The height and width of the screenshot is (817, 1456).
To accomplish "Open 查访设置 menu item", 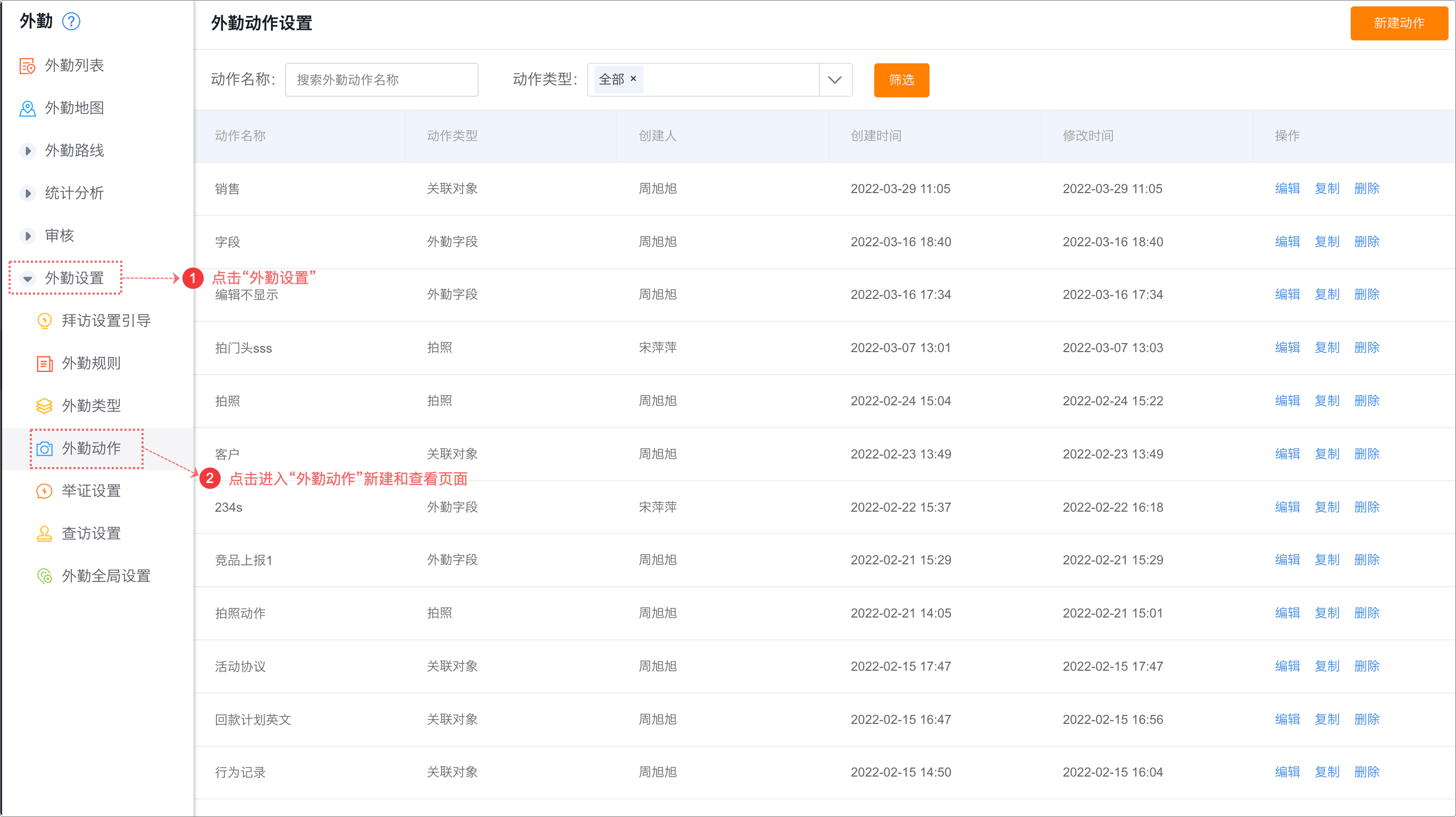I will [91, 533].
